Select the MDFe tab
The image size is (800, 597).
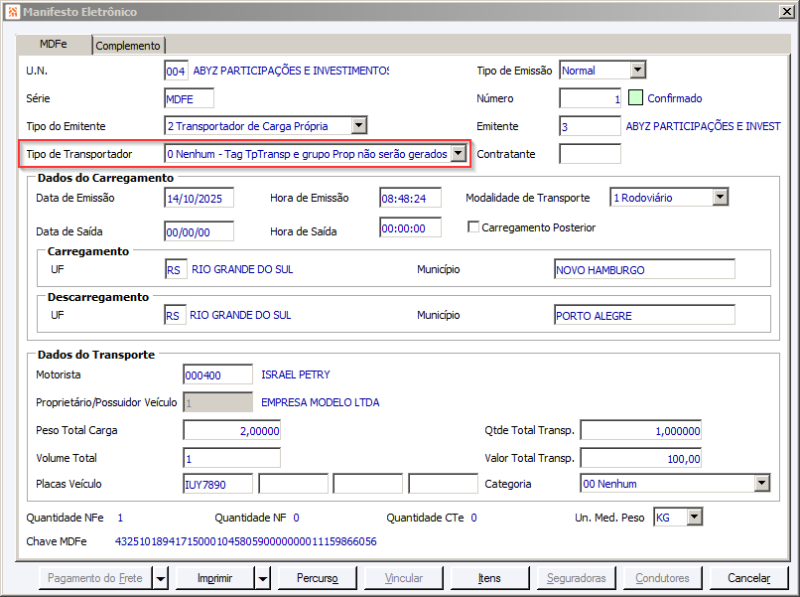tap(54, 44)
